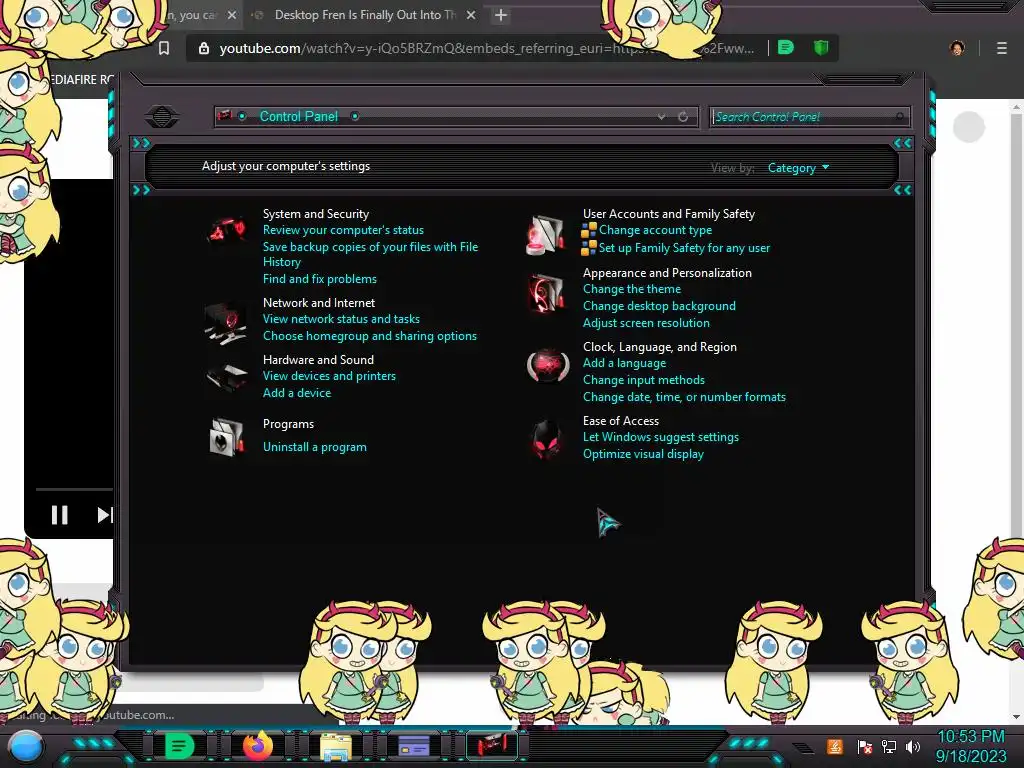Open Firefox from the taskbar
Image resolution: width=1024 pixels, height=768 pixels.
click(x=257, y=745)
